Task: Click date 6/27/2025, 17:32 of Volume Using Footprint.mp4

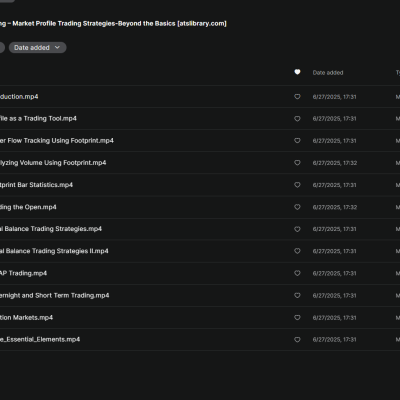Action: tap(335, 163)
